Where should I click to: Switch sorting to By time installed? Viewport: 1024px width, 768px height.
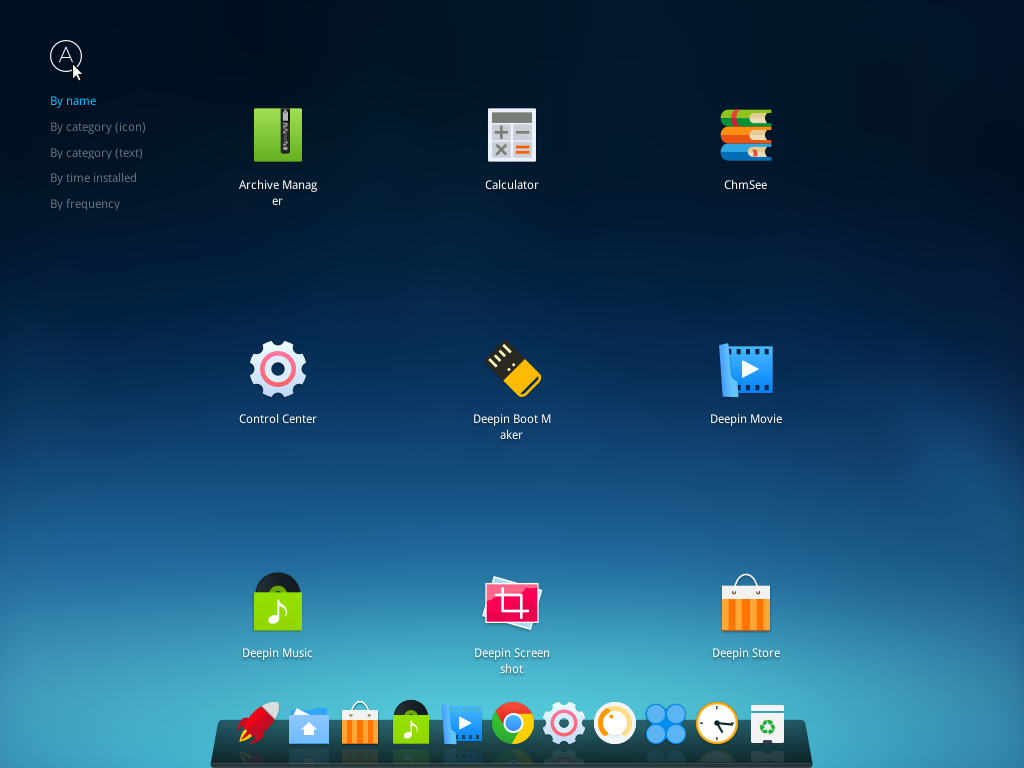click(x=93, y=177)
